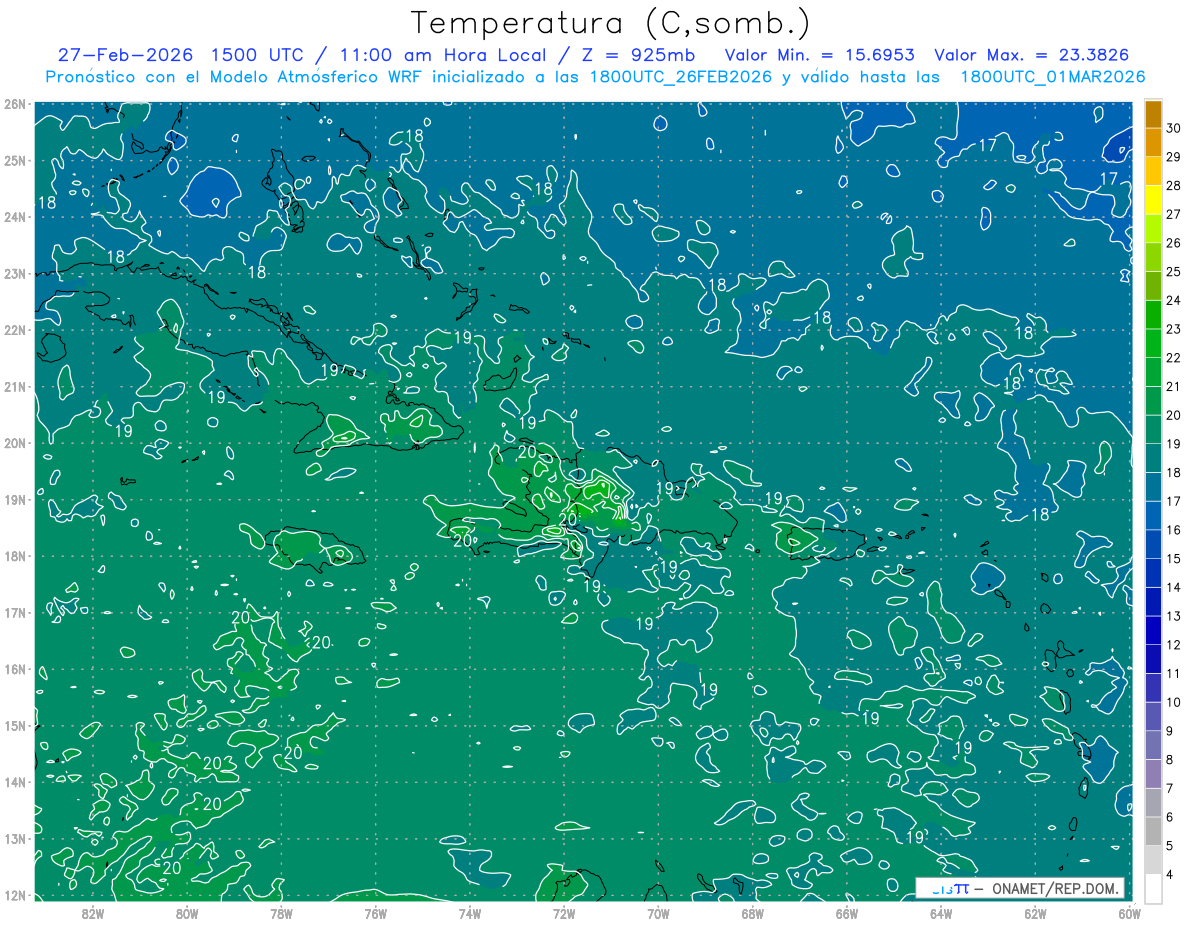Click the 19N latitude axis label
Image resolution: width=1200 pixels, height=927 pixels.
click(15, 499)
